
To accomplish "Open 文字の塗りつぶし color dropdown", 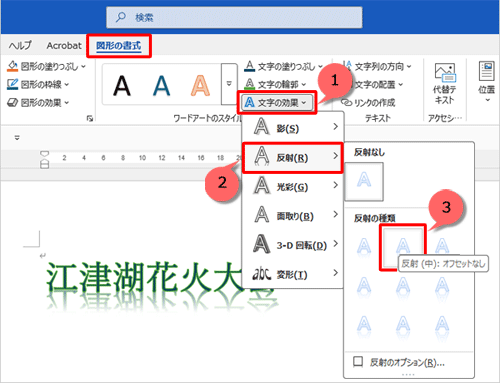I will 284,66.
